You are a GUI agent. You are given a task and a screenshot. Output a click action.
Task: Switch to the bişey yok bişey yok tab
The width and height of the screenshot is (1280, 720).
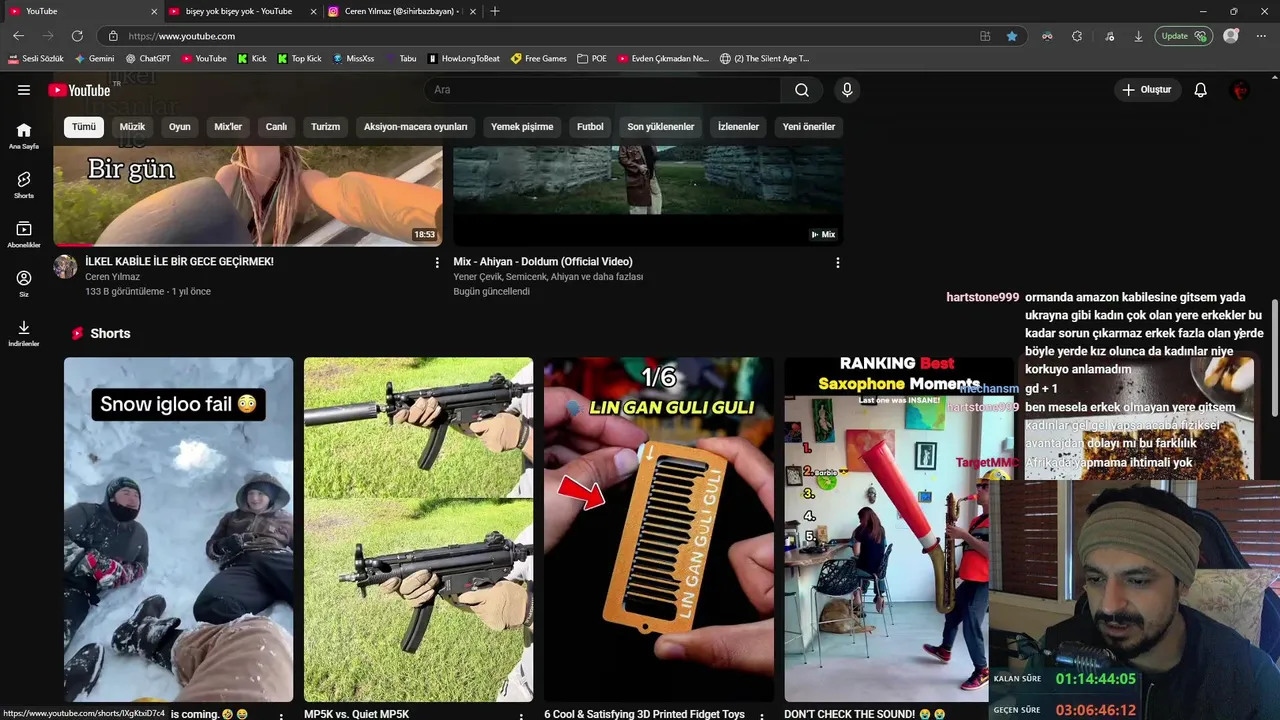point(238,11)
